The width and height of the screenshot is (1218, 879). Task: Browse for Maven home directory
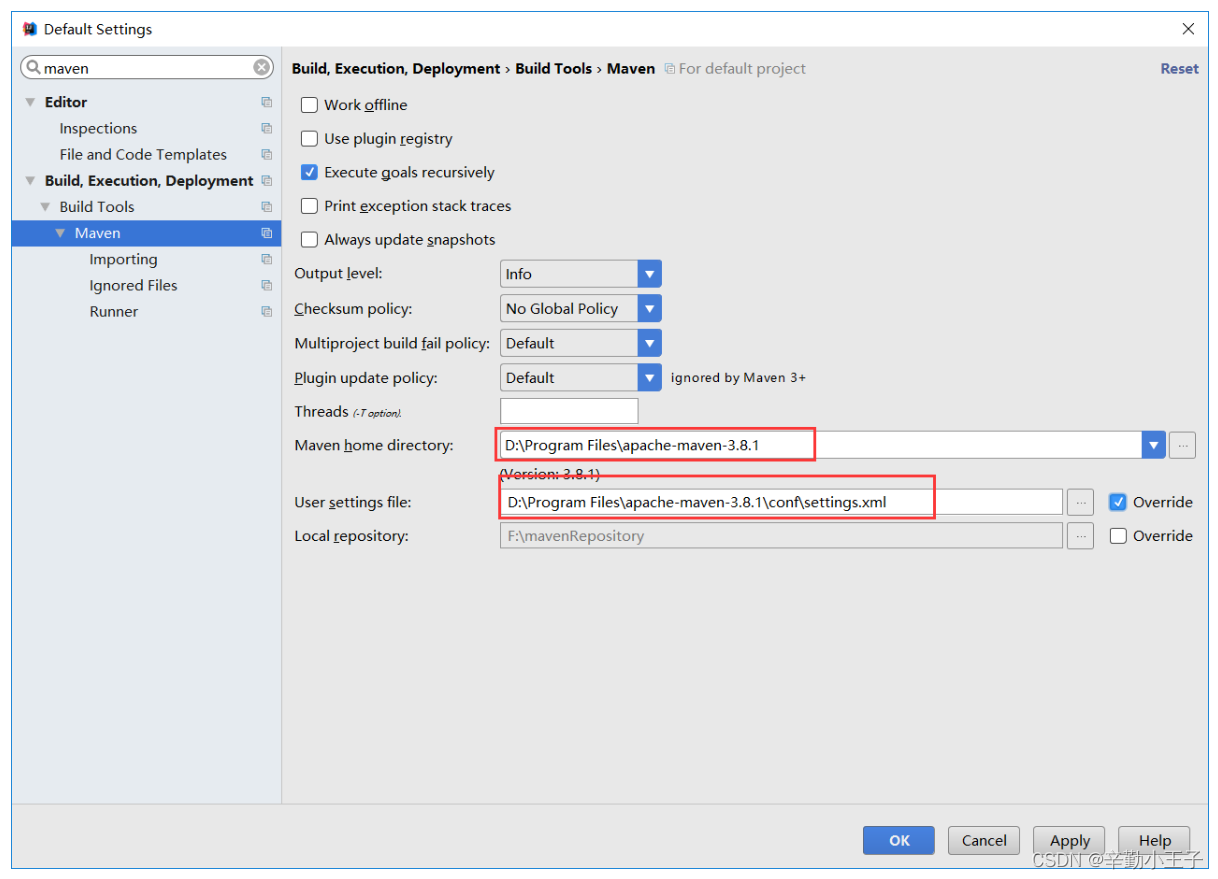(1182, 445)
